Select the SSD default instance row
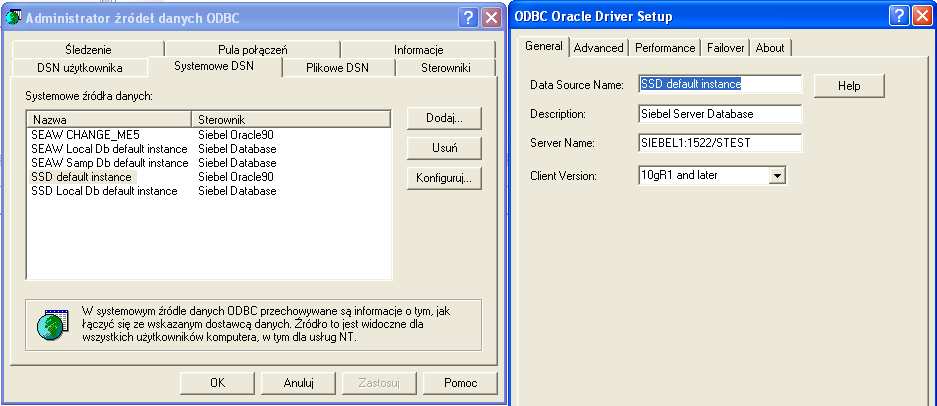Image resolution: width=937 pixels, height=406 pixels. (x=209, y=177)
